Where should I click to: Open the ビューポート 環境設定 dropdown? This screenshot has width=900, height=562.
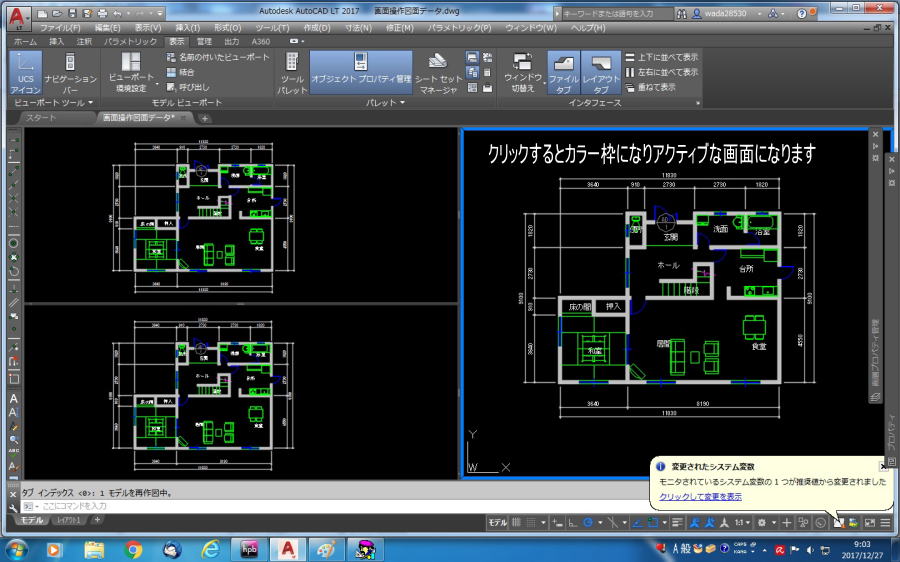(131, 73)
